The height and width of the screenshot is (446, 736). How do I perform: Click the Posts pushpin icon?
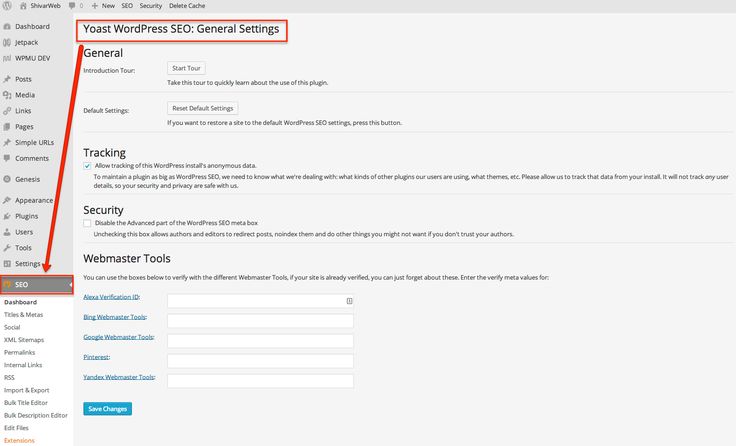pos(7,79)
